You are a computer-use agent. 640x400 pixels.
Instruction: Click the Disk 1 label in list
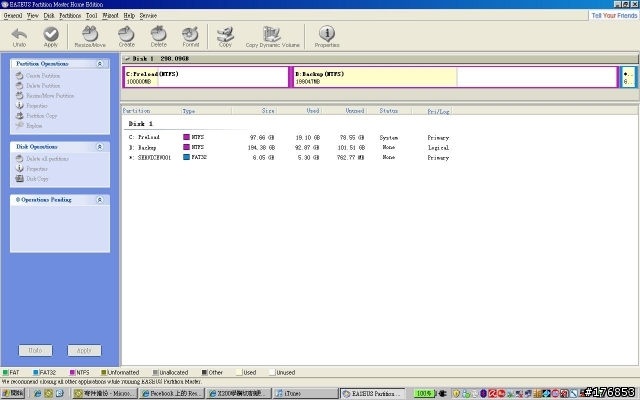[x=140, y=124]
